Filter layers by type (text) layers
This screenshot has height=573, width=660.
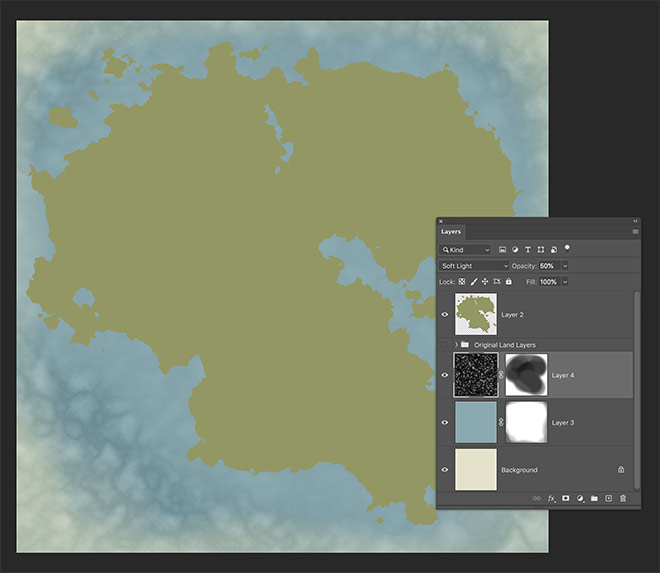(528, 249)
